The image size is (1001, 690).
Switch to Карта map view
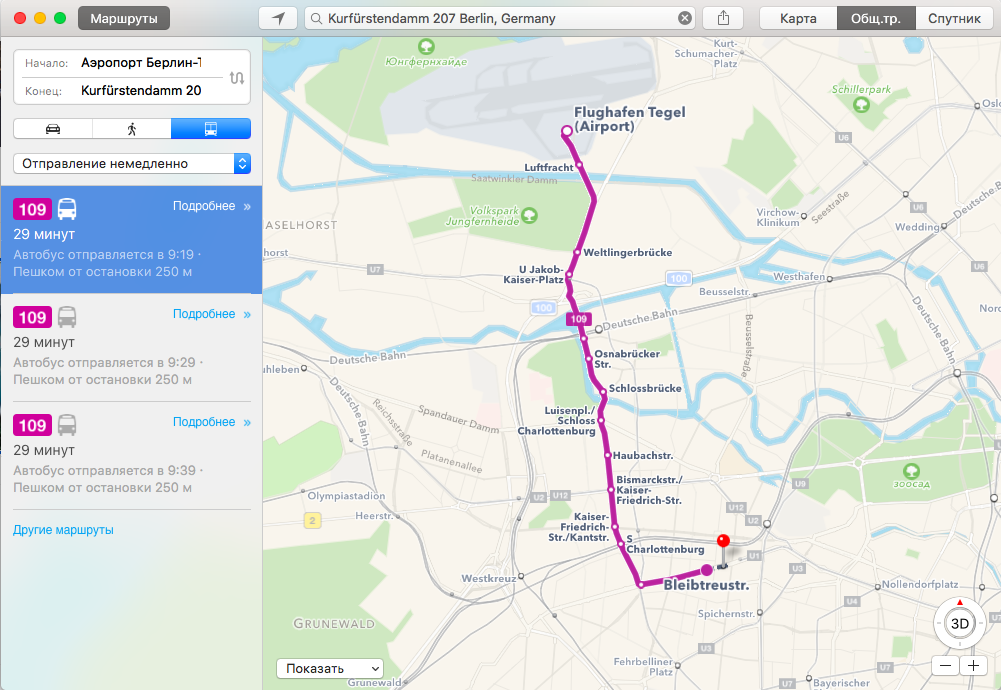pos(798,19)
